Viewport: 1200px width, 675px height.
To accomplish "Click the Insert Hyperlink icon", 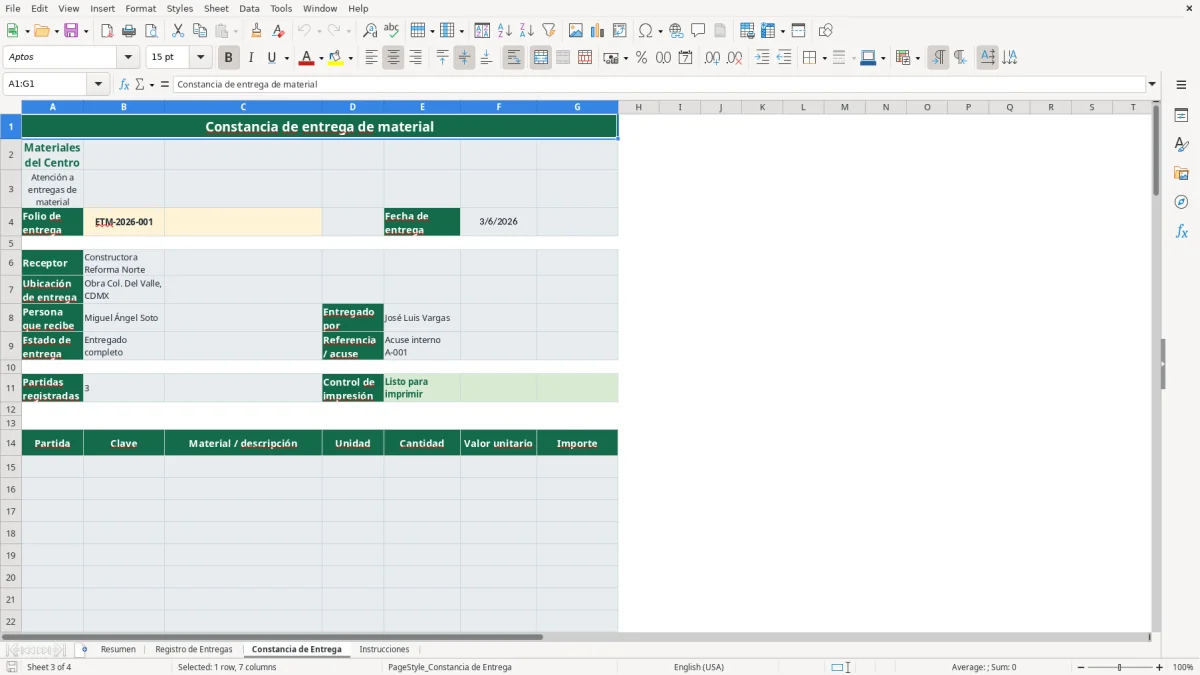I will click(676, 31).
